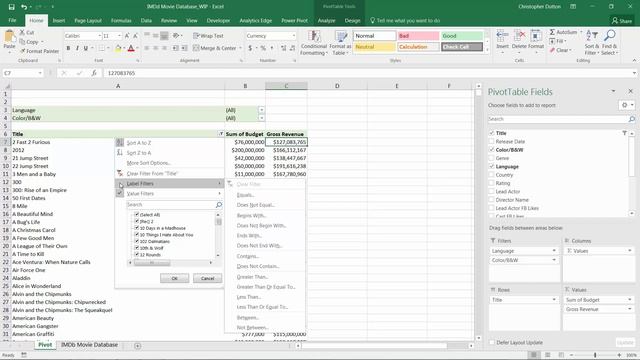Image resolution: width=640 pixels, height=360 pixels.
Task: Switch to the Insert ribbon tab
Action: click(x=59, y=20)
